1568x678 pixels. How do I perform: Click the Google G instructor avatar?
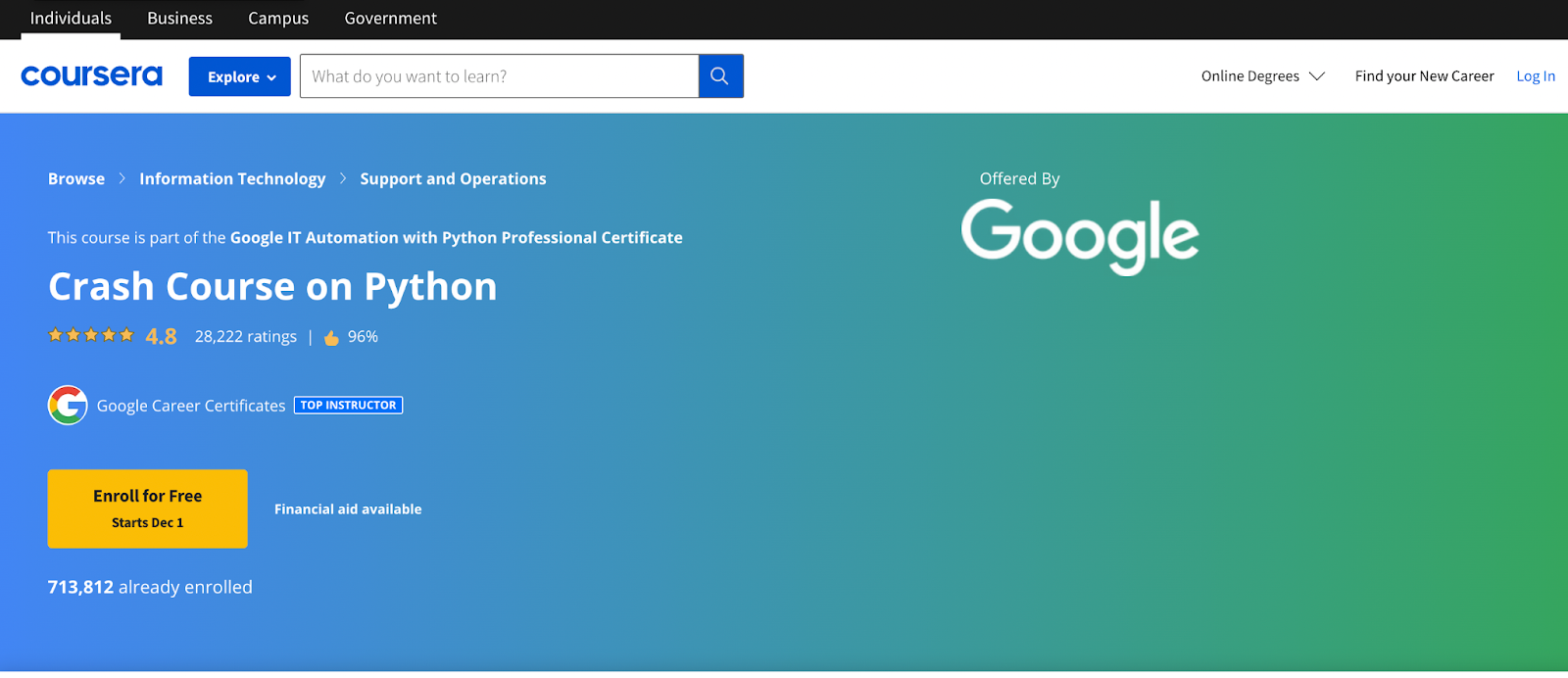(68, 406)
